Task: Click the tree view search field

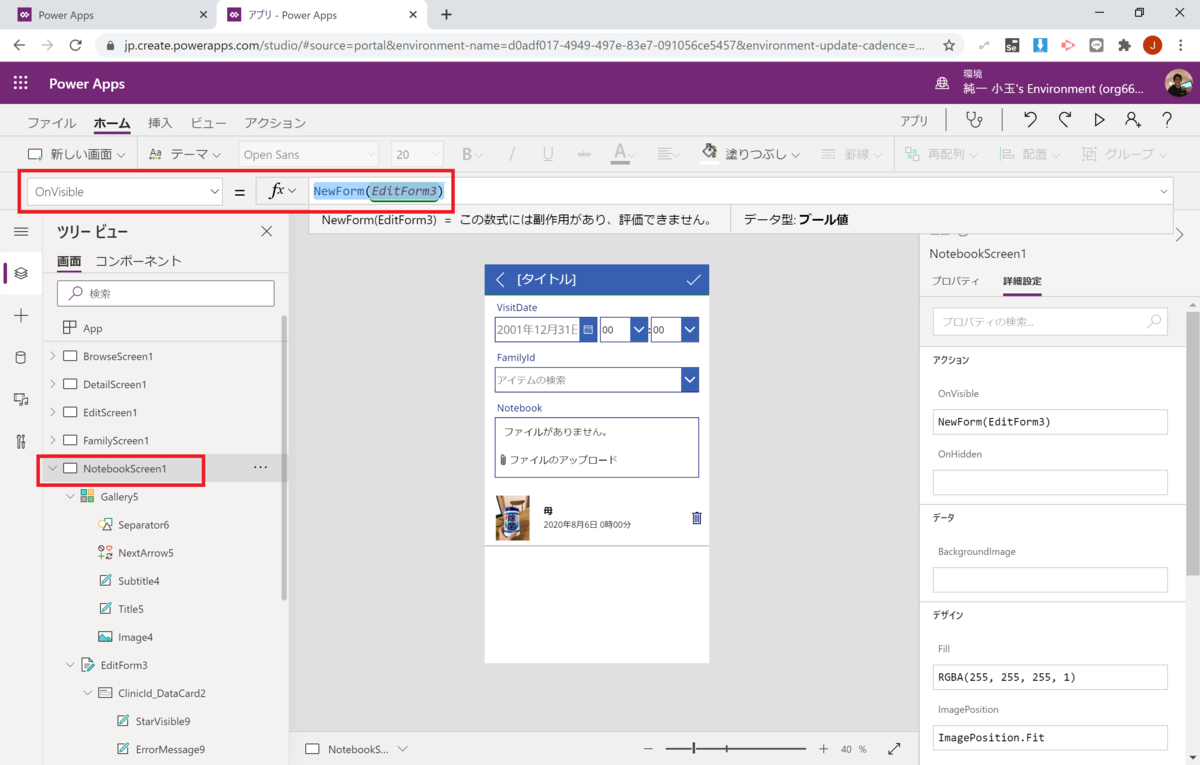Action: pos(166,293)
